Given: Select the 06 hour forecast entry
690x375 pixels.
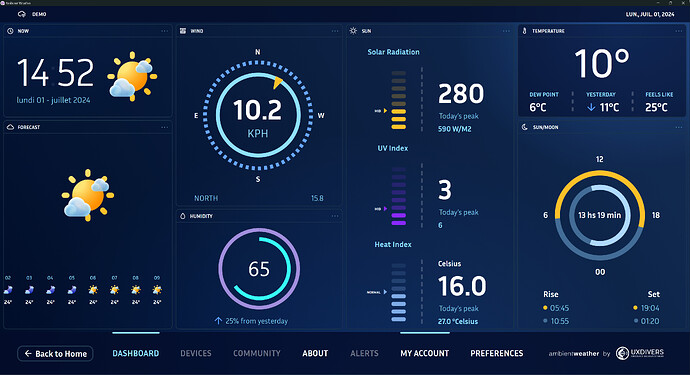Looking at the screenshot, I should (x=93, y=290).
